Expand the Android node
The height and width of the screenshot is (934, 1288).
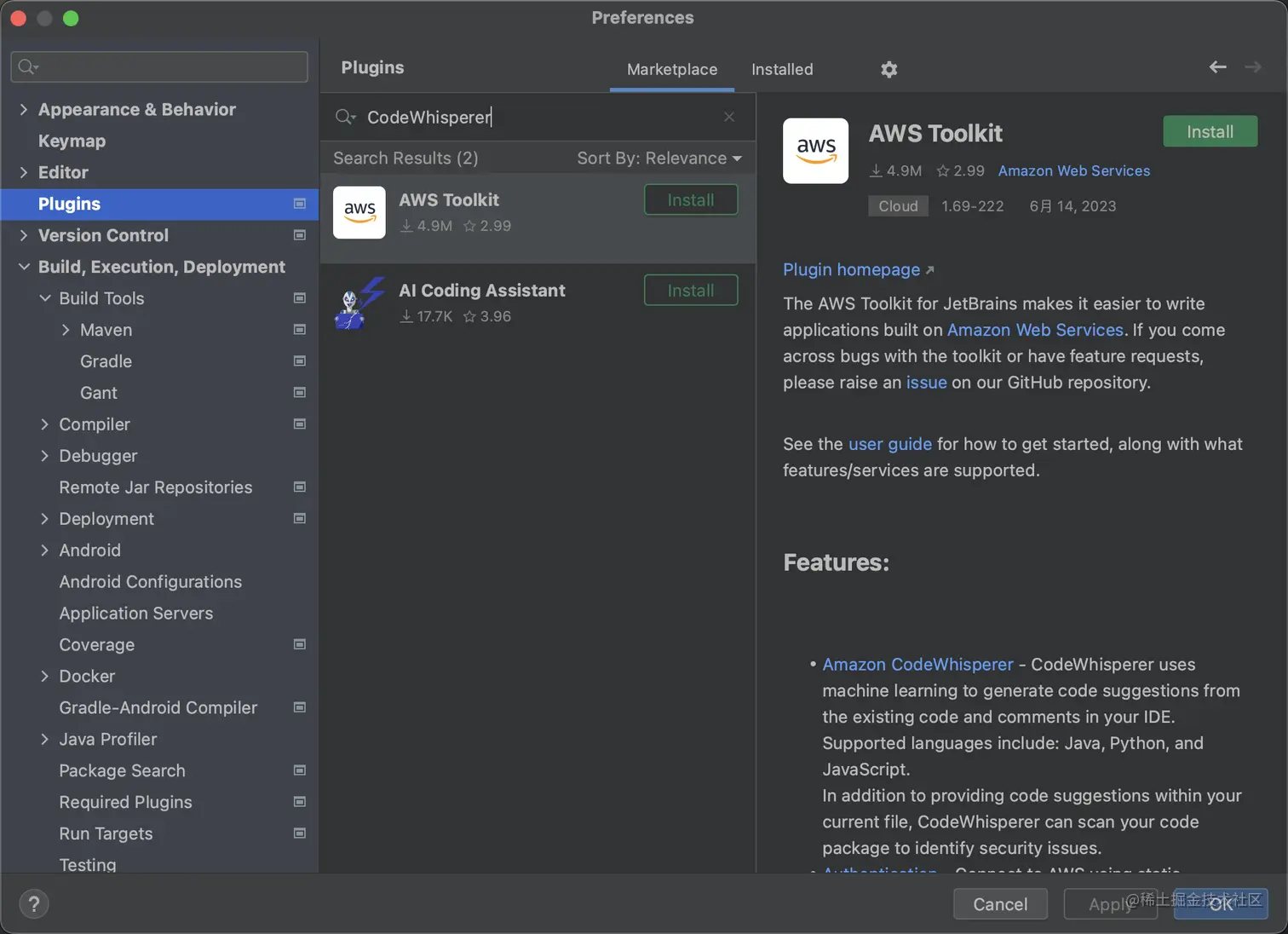click(x=45, y=551)
